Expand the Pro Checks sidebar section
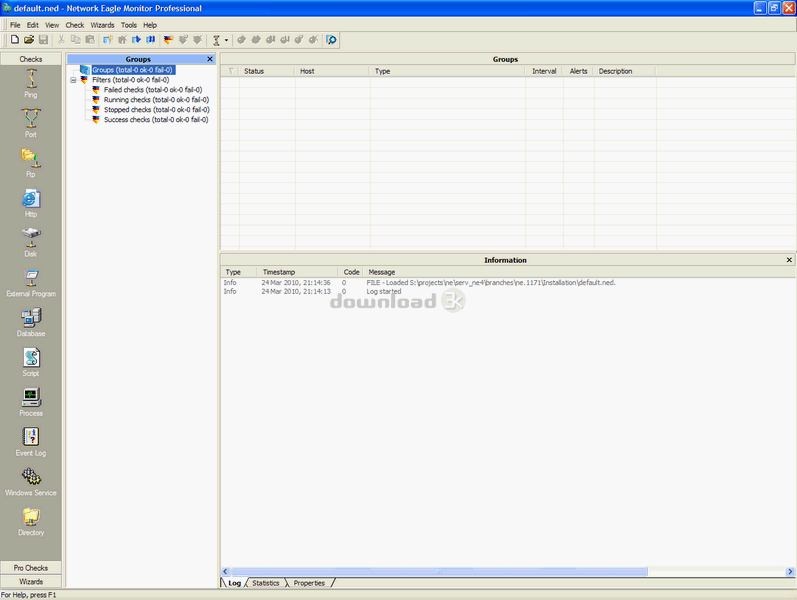This screenshot has width=797, height=600. click(31, 568)
